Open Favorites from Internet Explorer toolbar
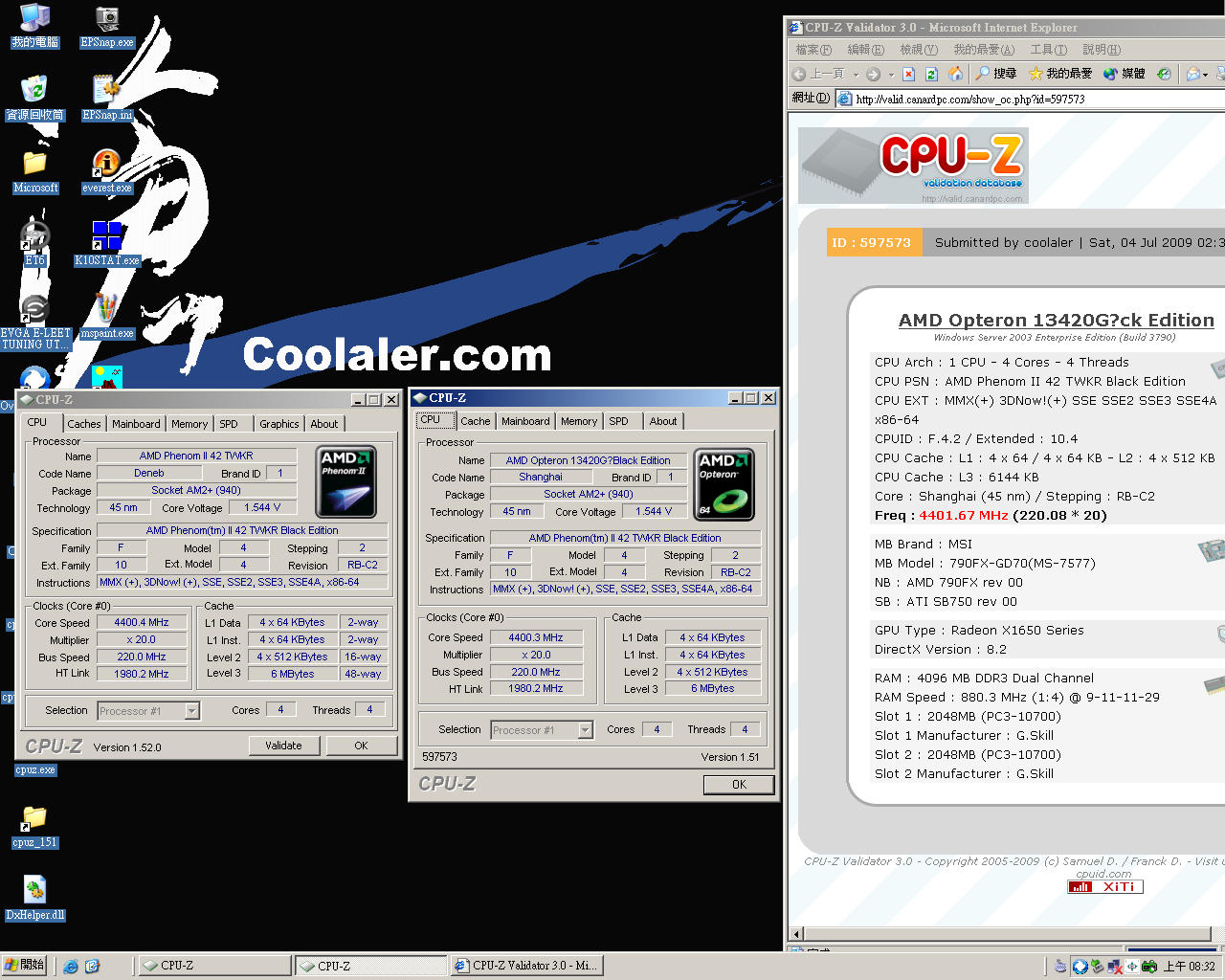 [1060, 74]
